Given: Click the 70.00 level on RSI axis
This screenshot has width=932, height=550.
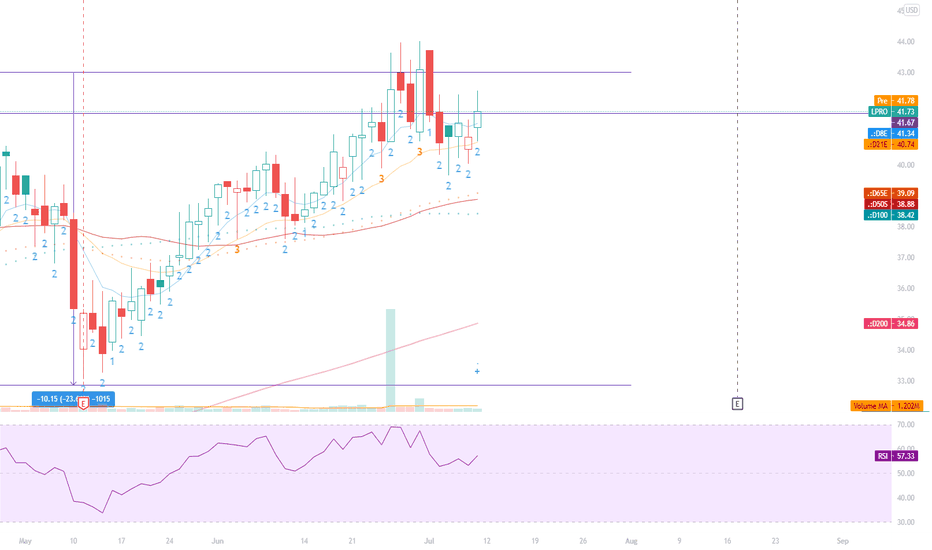Looking at the screenshot, I should click(x=906, y=425).
